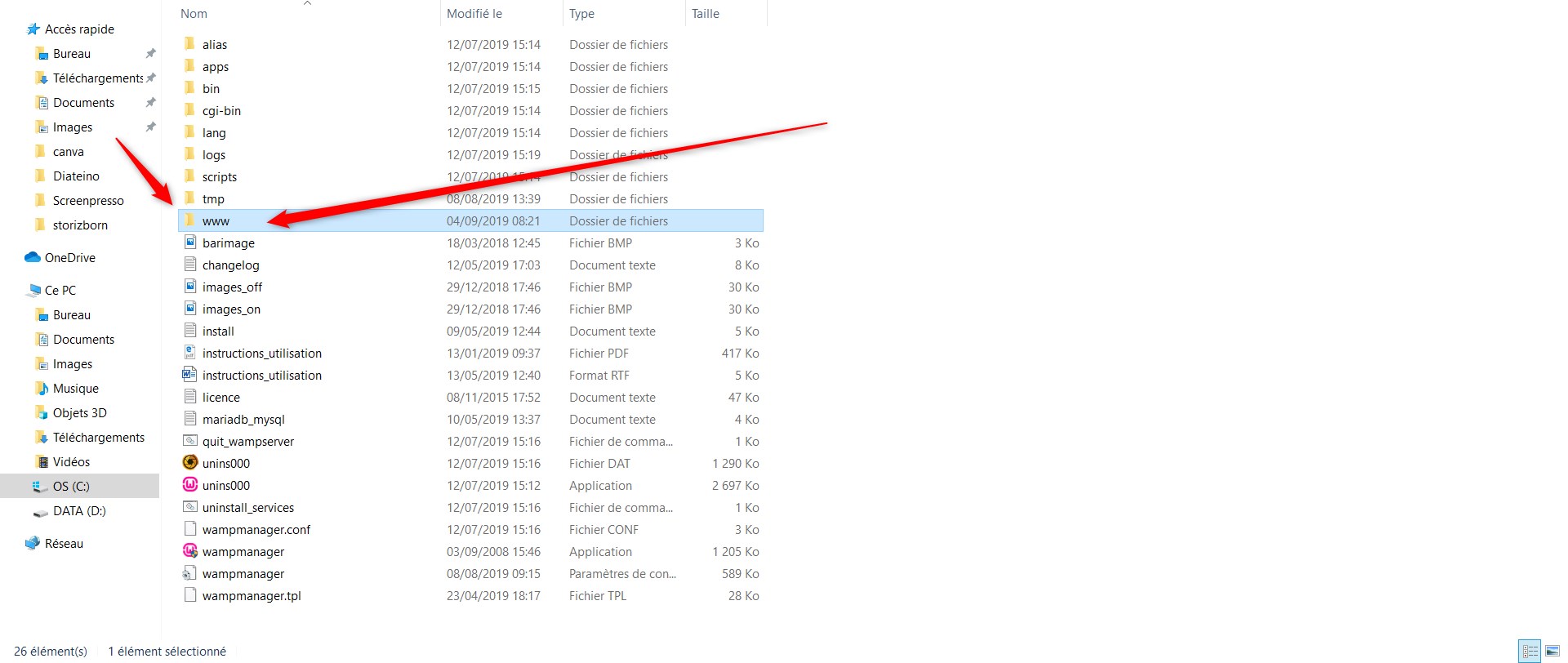Click the wampmanager Application icon
The width and height of the screenshot is (1568, 663).
(189, 551)
